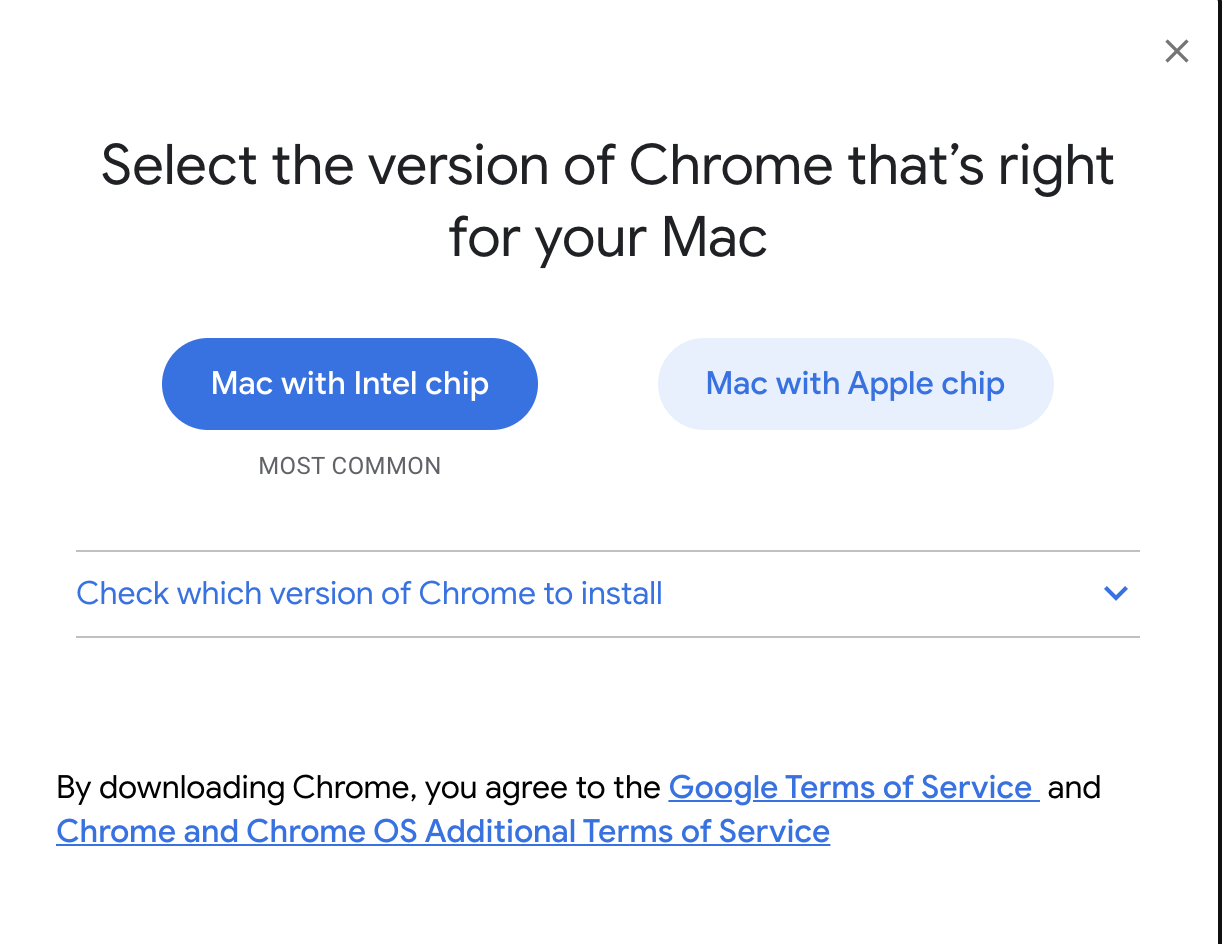1224x944 pixels.
Task: Open the Google Terms of Service link
Action: pos(851,787)
